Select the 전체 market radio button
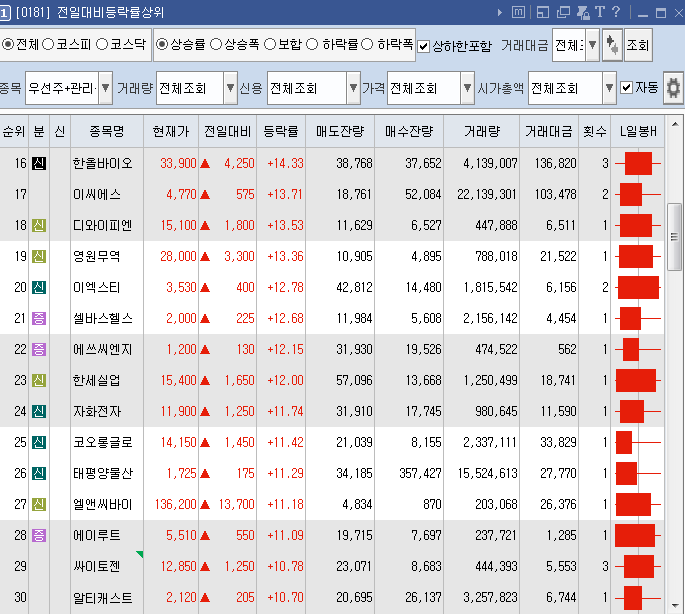This screenshot has width=685, height=614. point(7,44)
